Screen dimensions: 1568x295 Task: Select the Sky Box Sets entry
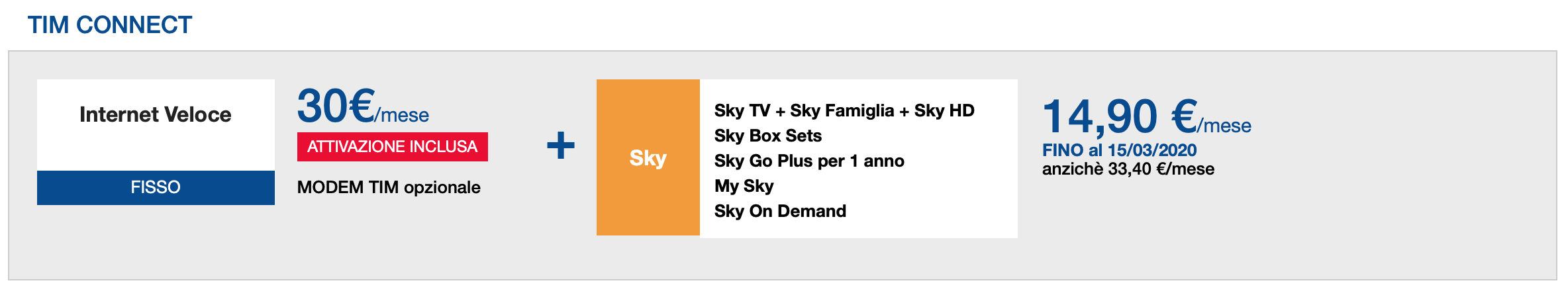(767, 136)
